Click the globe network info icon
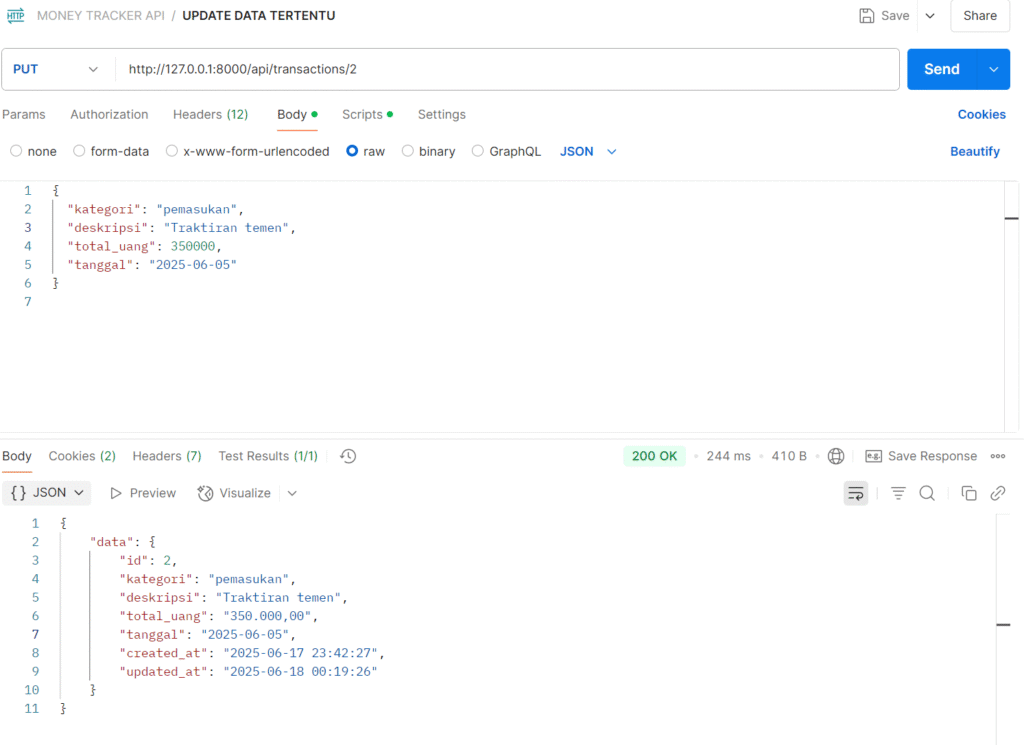 coord(836,456)
